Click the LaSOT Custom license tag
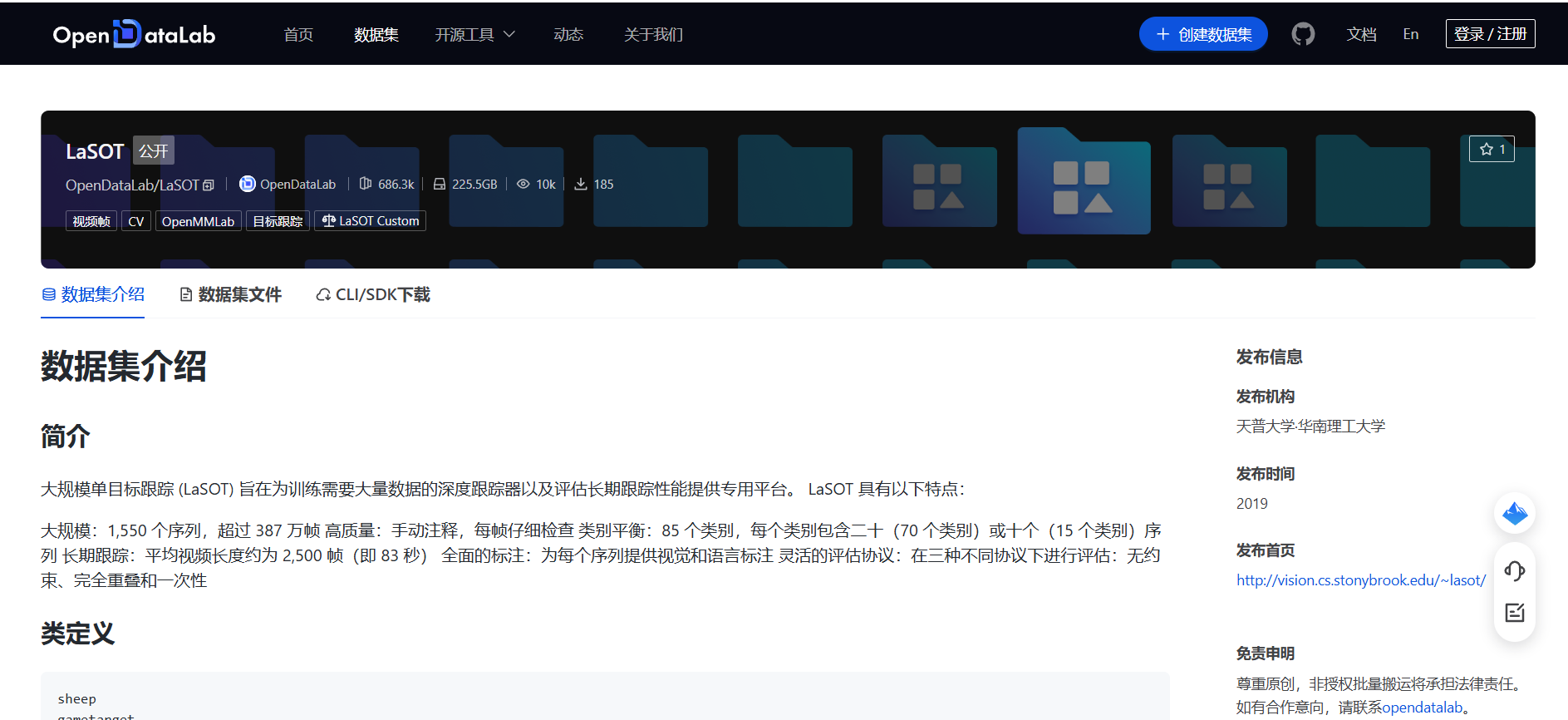 coord(371,221)
